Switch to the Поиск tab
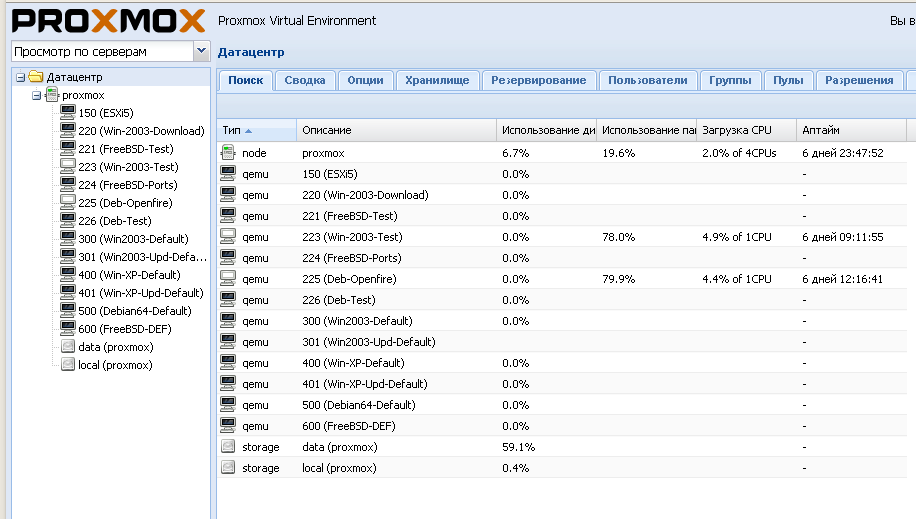The height and width of the screenshot is (519, 916). [x=245, y=80]
